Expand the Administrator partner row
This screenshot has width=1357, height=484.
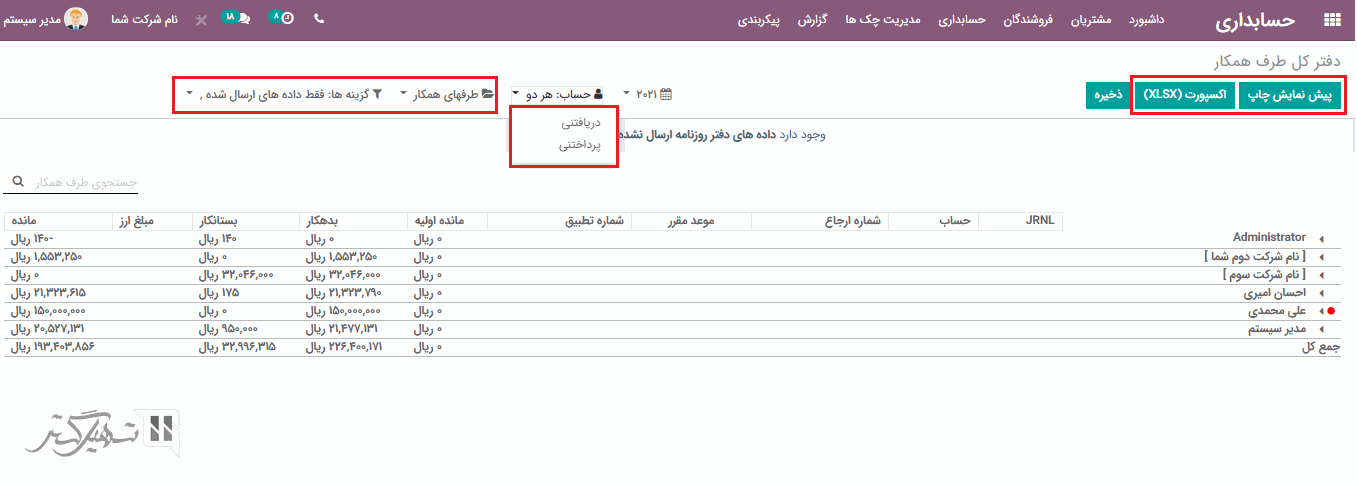(1322, 238)
